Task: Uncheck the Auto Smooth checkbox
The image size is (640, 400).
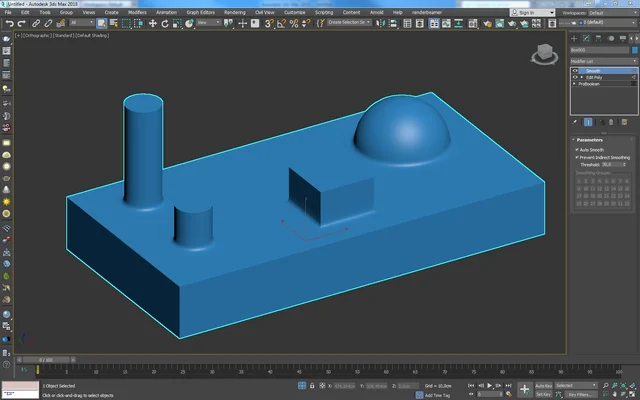Action: 577,150
